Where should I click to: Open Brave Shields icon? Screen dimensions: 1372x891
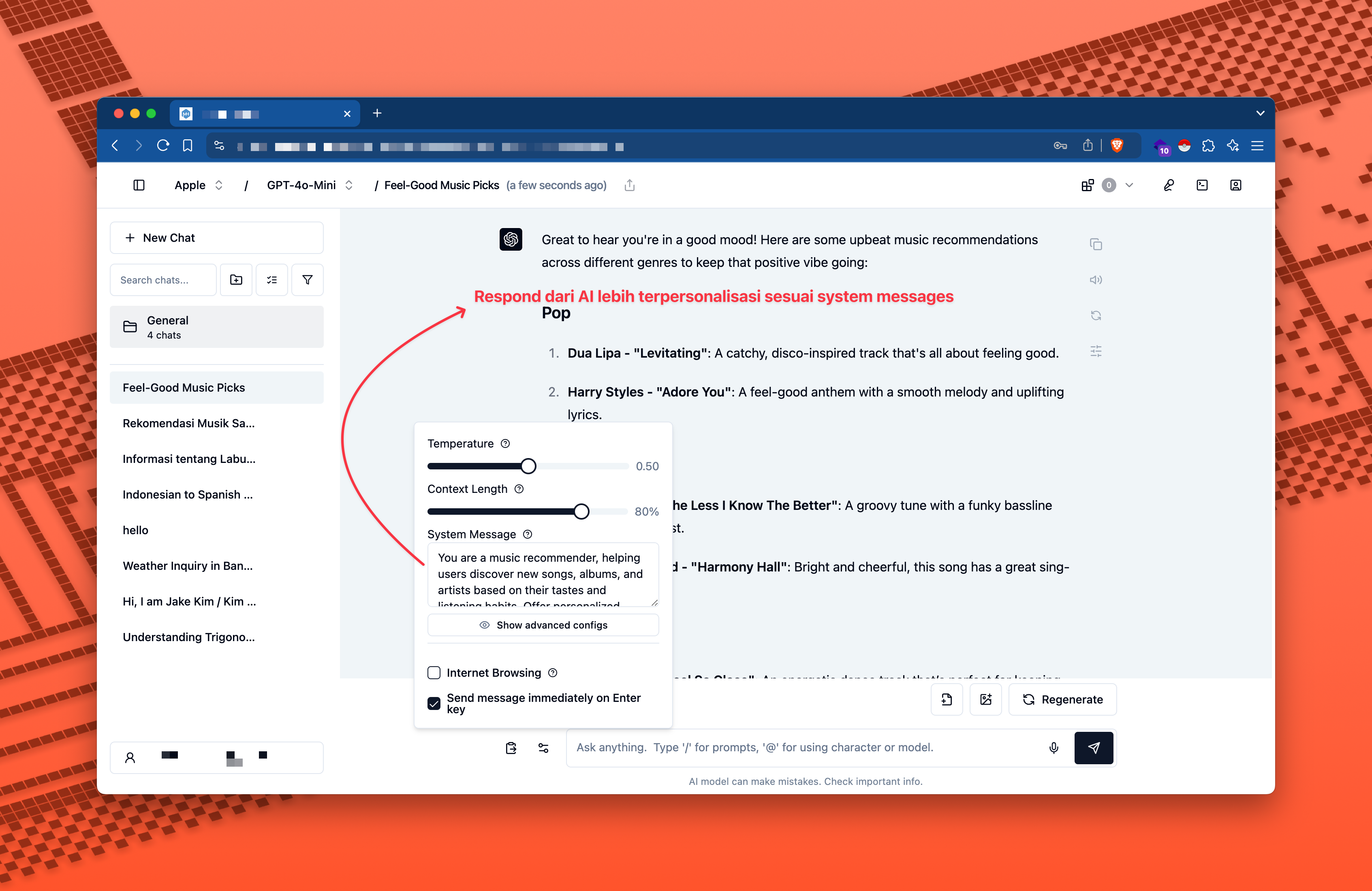tap(1117, 146)
